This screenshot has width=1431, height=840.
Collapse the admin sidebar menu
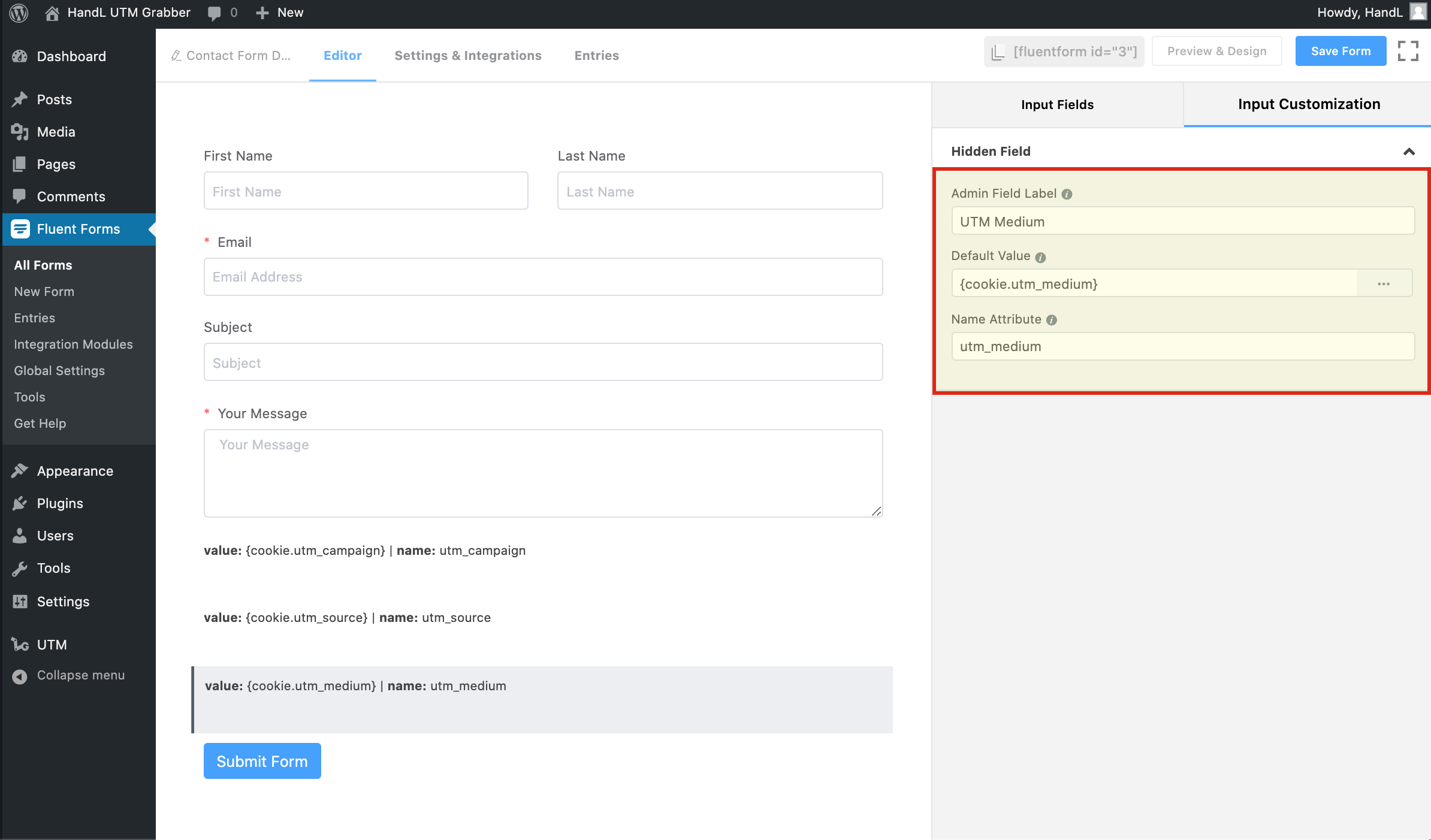(x=80, y=675)
